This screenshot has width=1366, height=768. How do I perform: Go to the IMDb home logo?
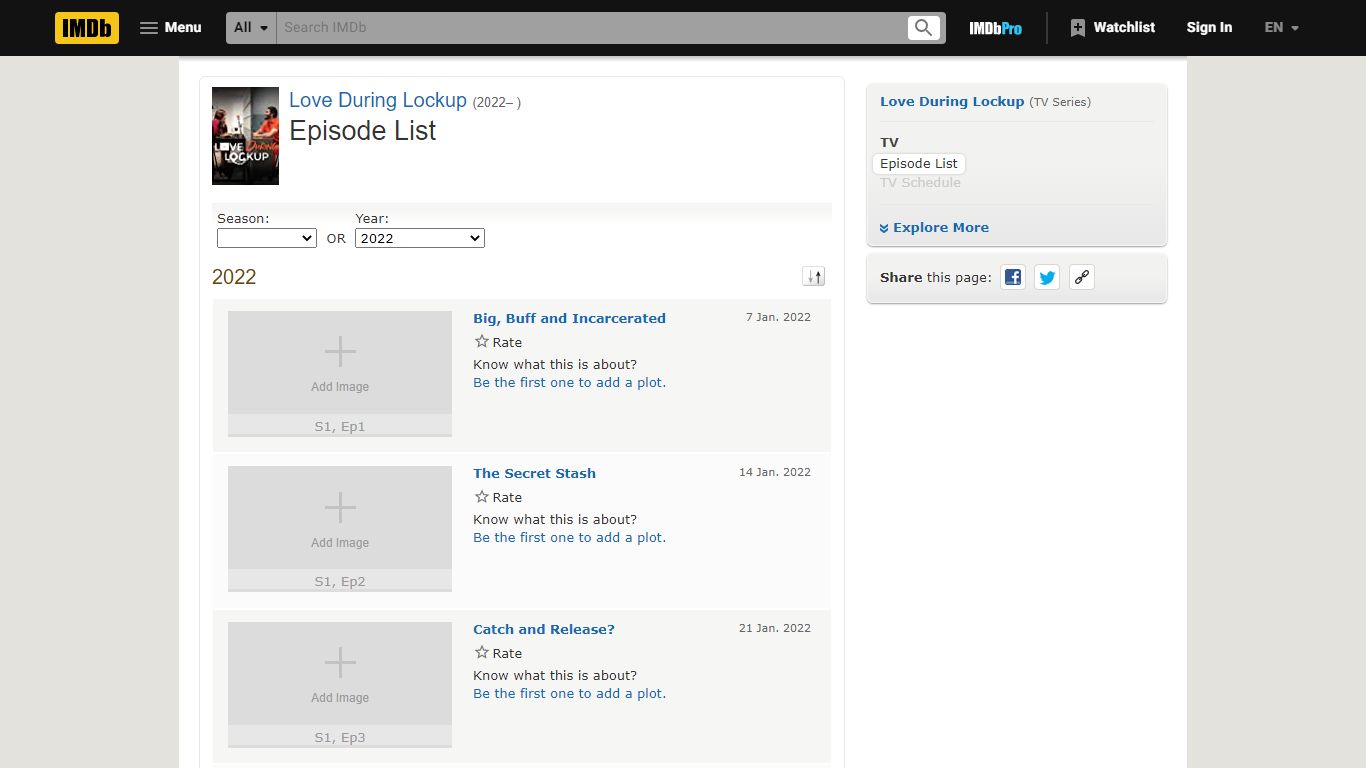[87, 28]
